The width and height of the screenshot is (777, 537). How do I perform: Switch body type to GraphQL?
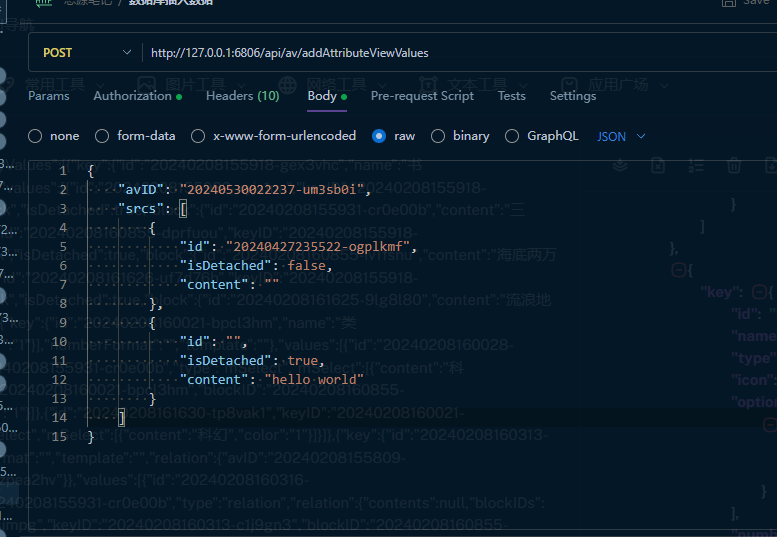[512, 136]
